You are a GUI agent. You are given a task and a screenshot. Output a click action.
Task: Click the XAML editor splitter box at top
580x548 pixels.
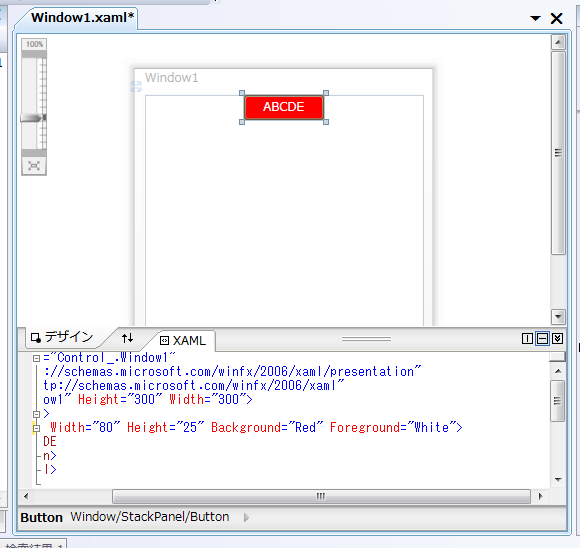[x=557, y=357]
